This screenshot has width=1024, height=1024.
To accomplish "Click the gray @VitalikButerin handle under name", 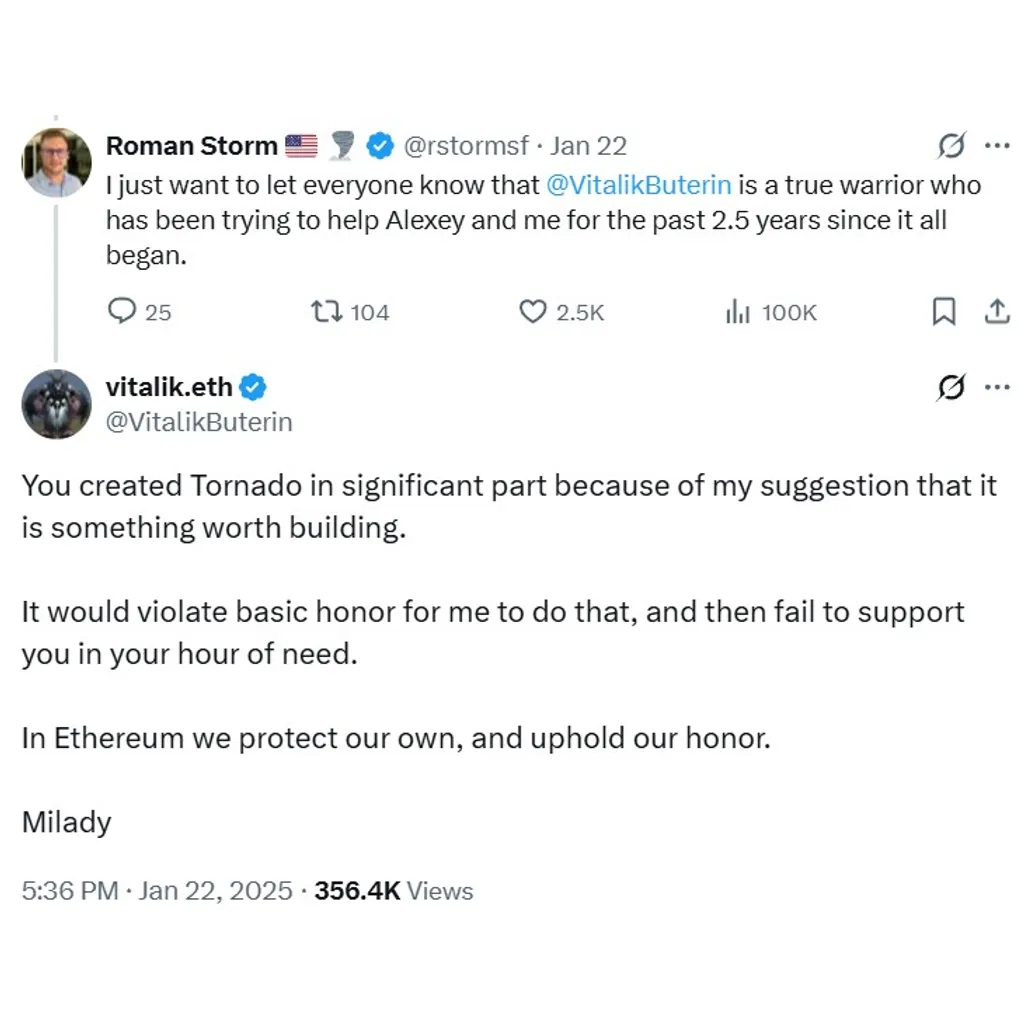I will click(199, 422).
